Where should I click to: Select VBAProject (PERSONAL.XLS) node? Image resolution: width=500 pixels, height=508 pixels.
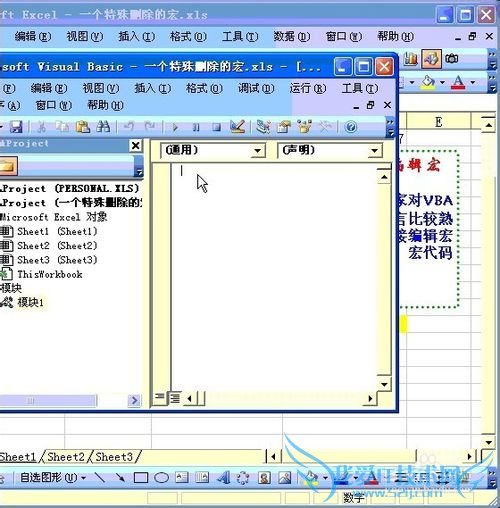click(69, 189)
